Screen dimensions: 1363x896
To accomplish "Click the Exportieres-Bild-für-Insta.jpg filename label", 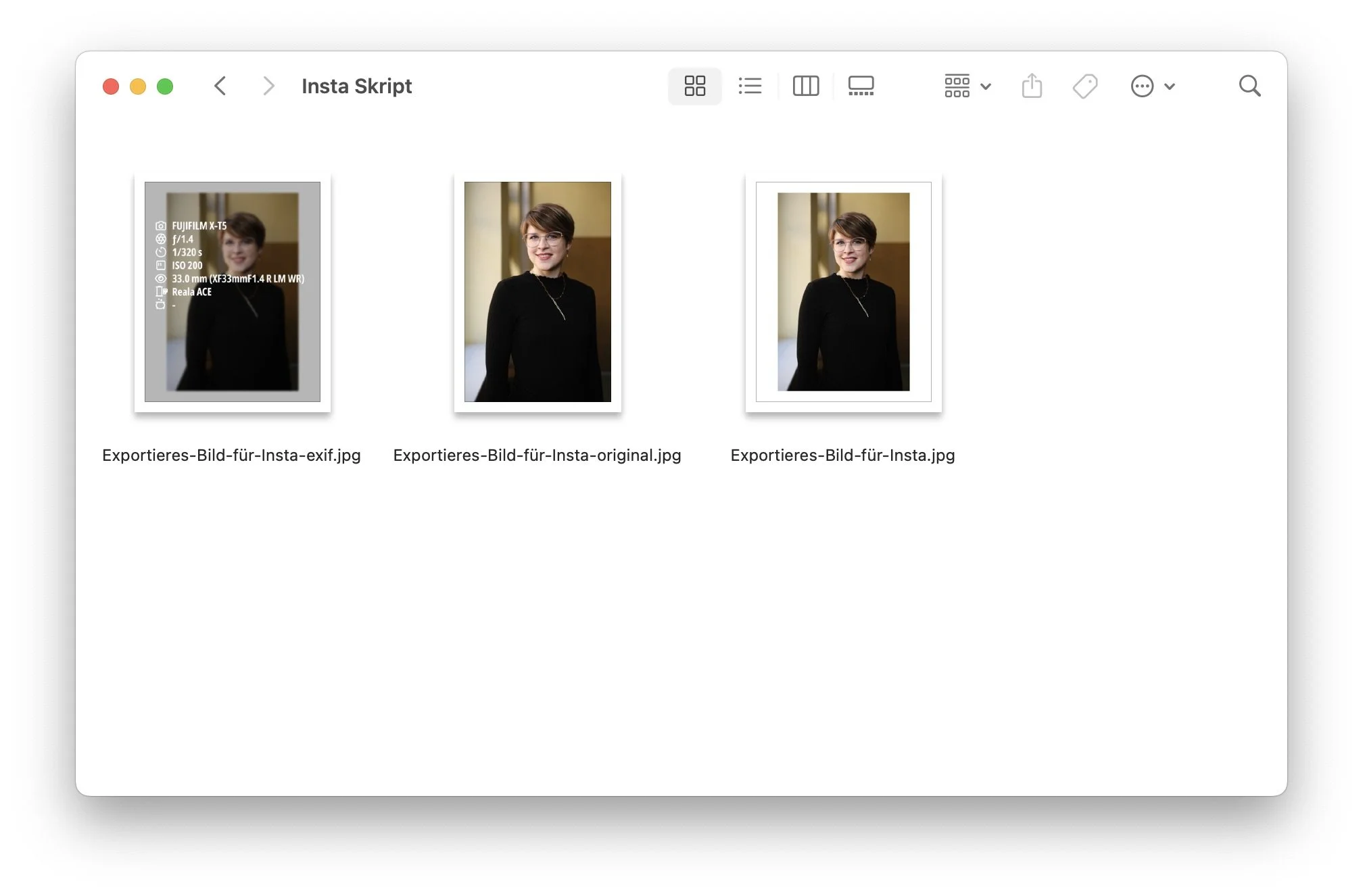I will (x=842, y=455).
